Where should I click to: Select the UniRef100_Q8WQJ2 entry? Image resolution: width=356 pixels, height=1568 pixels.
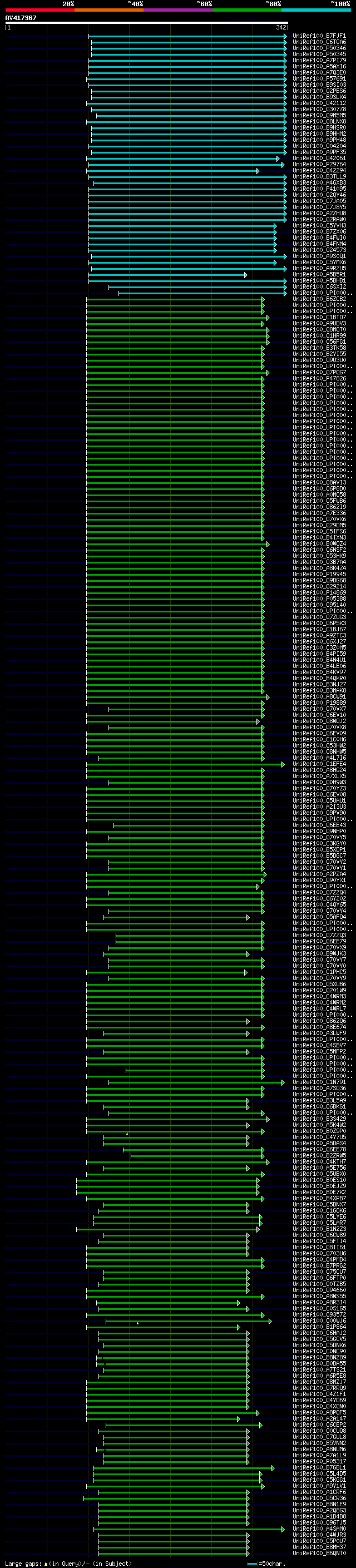point(319,721)
